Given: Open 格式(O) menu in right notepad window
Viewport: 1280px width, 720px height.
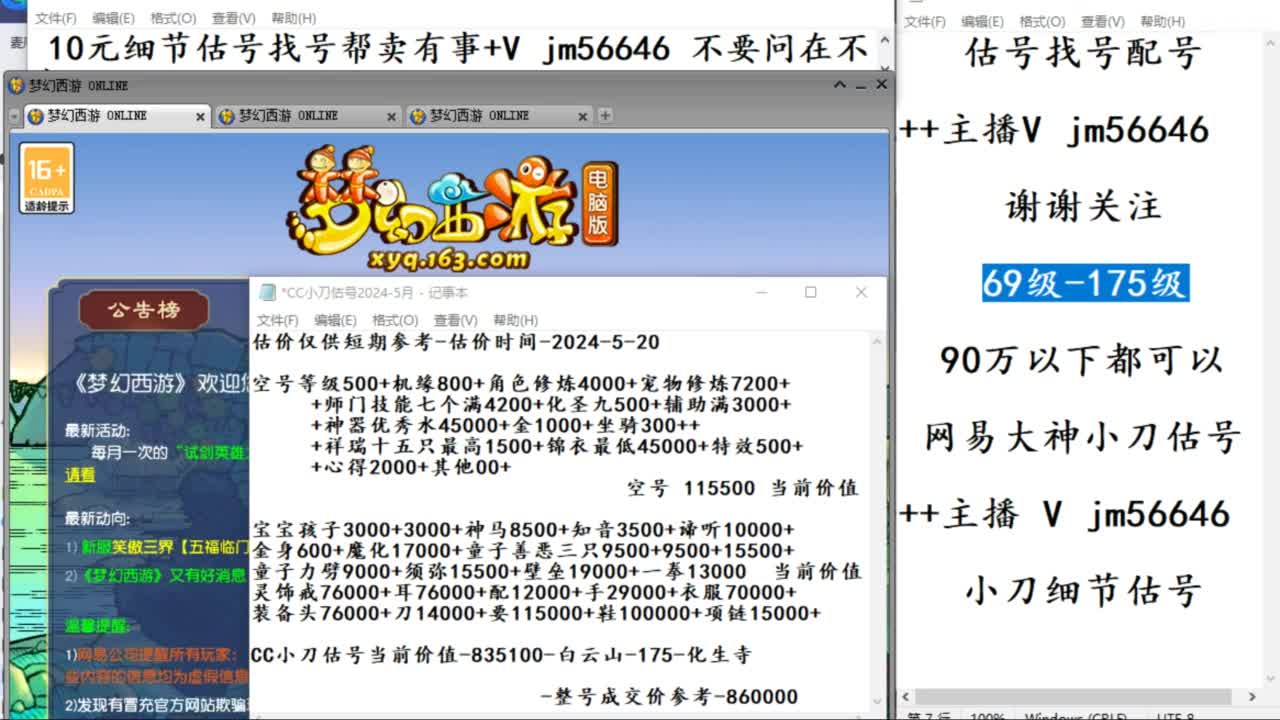Looking at the screenshot, I should point(1042,21).
